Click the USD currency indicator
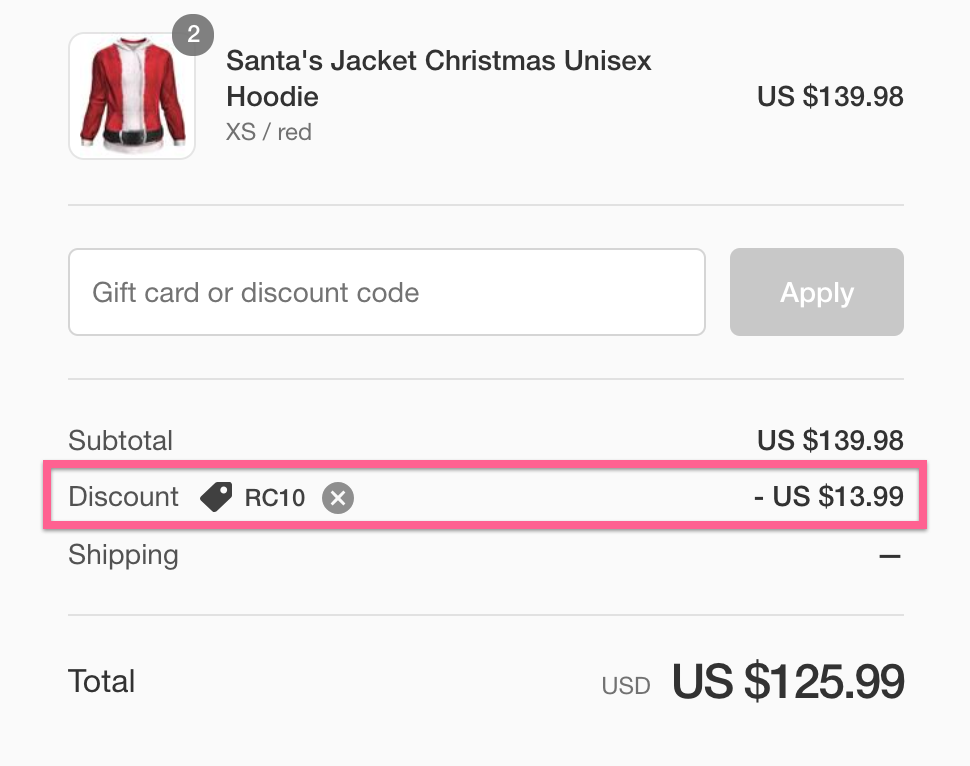 coord(625,686)
